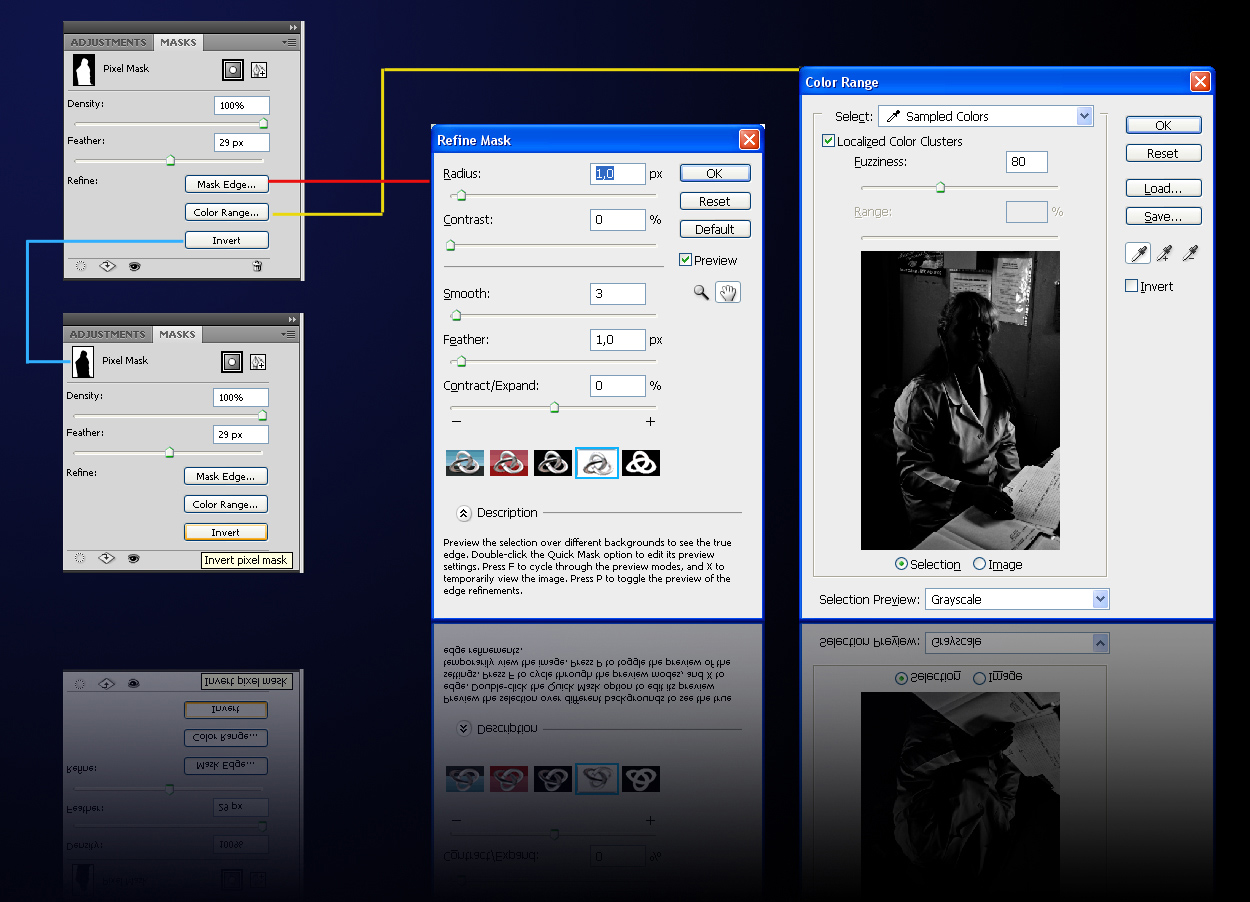Disable the Preview checkbox in Refine Mask
1250x902 pixels.
[686, 260]
